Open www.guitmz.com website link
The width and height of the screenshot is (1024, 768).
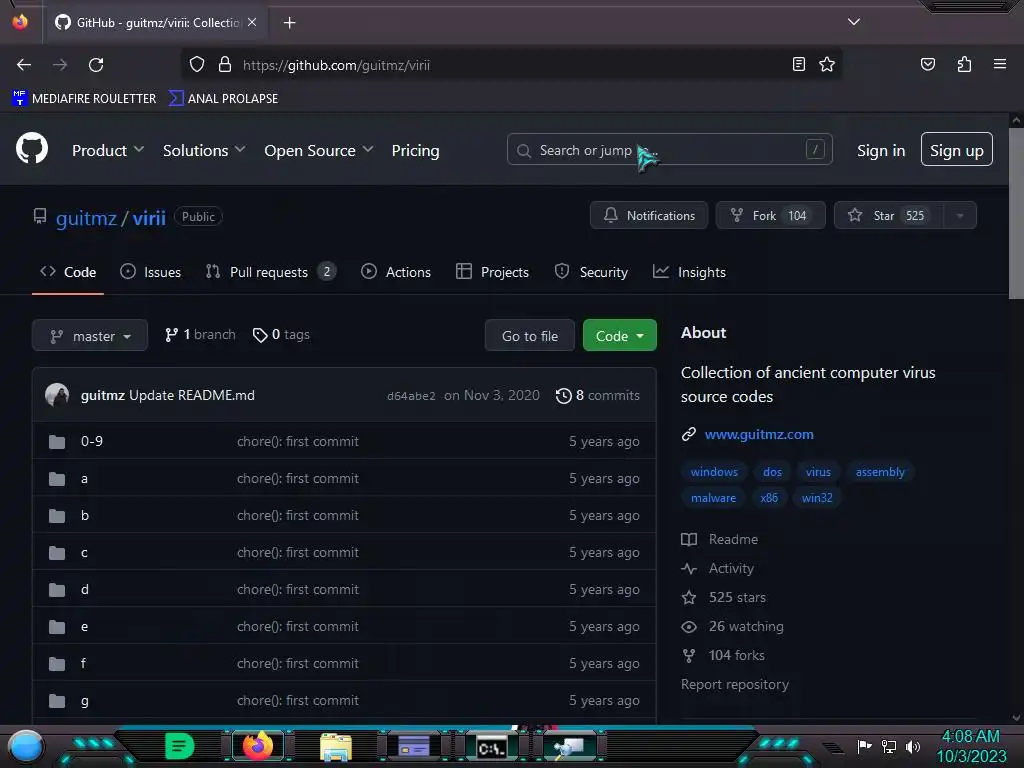click(759, 434)
